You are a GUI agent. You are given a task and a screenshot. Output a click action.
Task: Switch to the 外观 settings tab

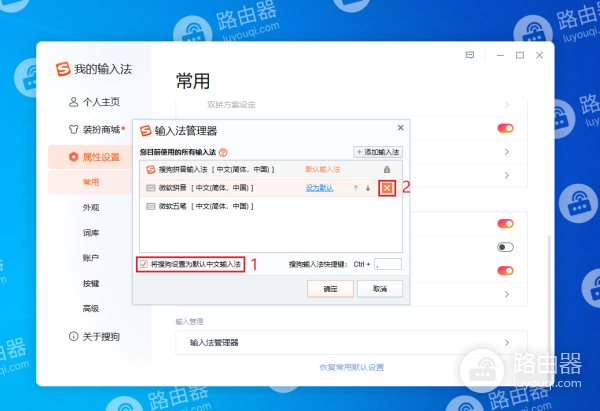point(91,207)
